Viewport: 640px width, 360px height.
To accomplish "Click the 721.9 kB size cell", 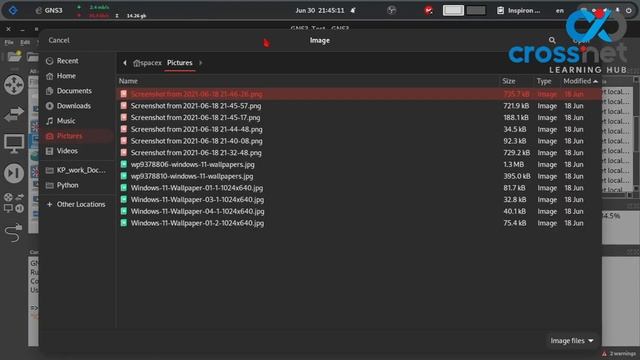I will coord(516,106).
